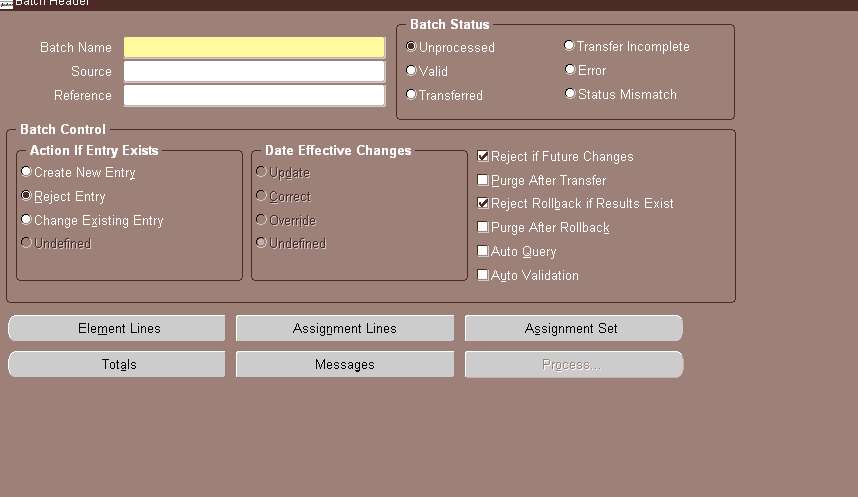Screen dimensions: 858x497
Task: Open the Element Lines window
Action: tap(117, 328)
